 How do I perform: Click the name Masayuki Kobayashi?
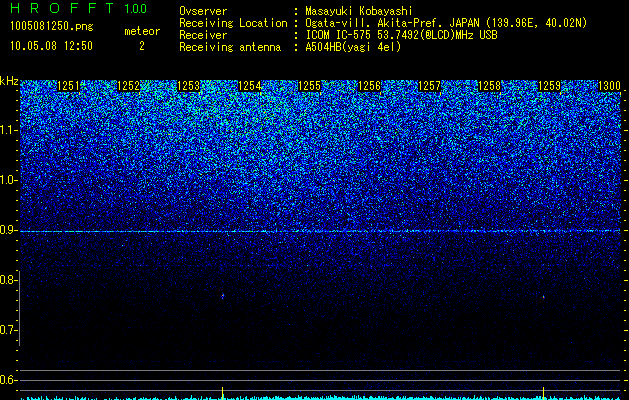click(x=359, y=11)
